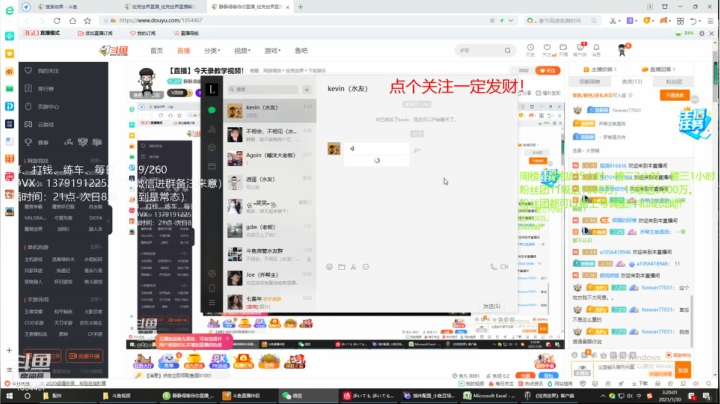720x404 pixels.
Task: Open 直播导航 in the 360 live bar
Action: tap(186, 34)
